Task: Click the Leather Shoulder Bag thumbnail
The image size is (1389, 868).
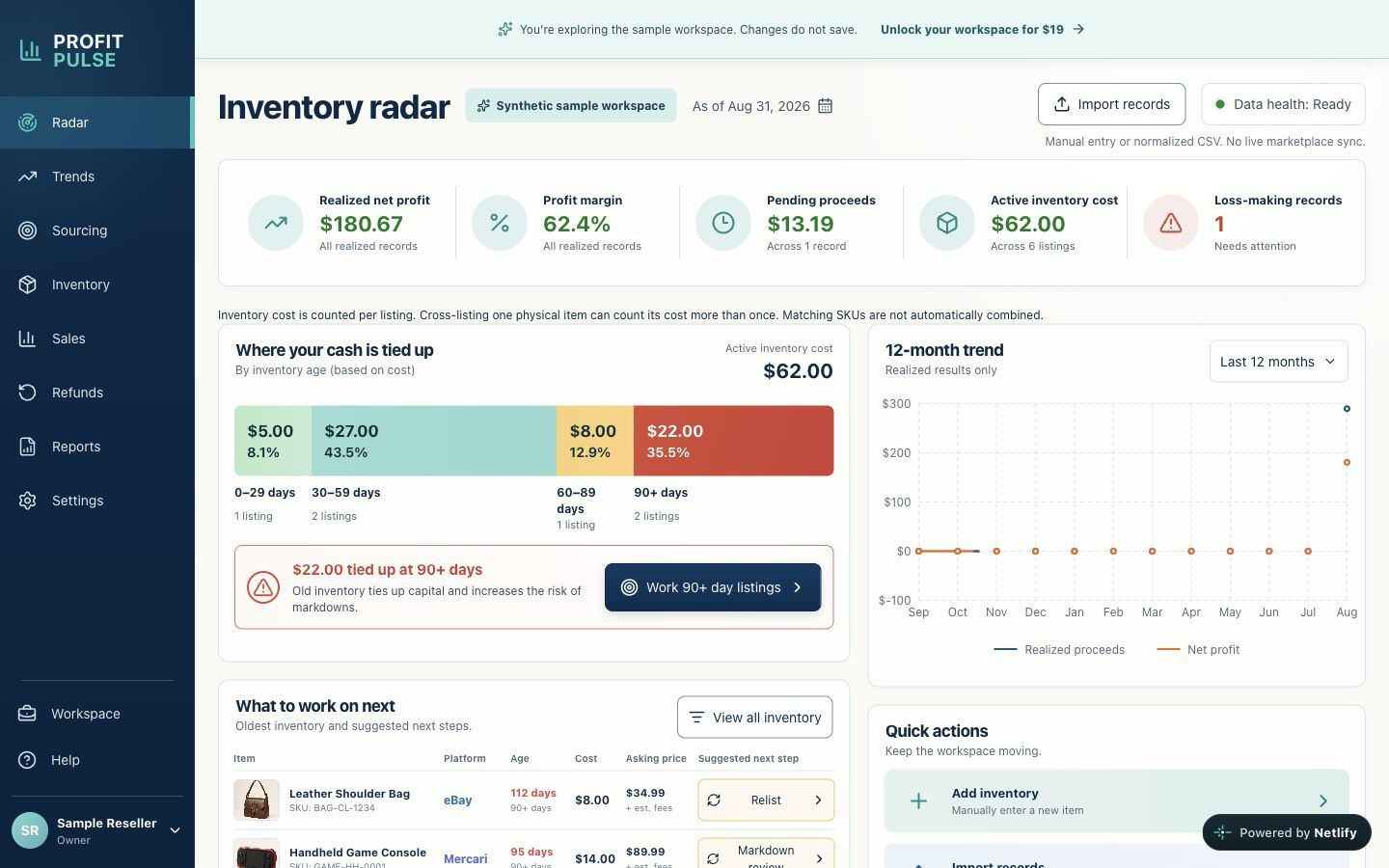Action: tap(257, 800)
